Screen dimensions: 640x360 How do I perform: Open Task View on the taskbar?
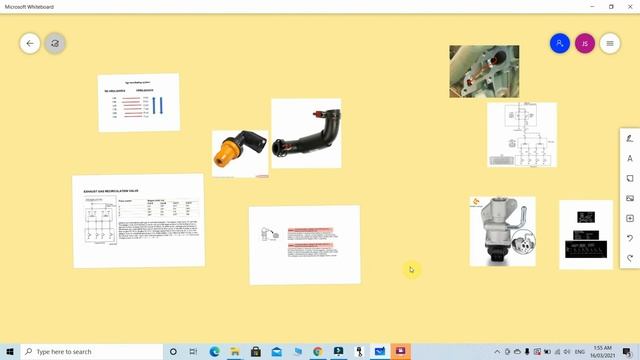click(193, 351)
